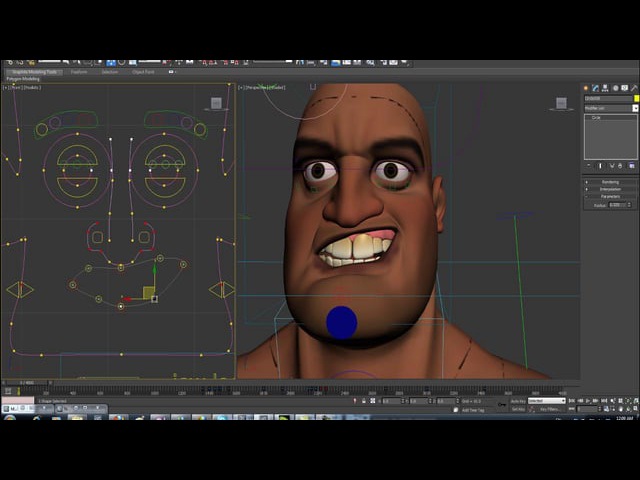Step to previous frame
Viewport: 640px width, 480px height.
pos(580,401)
